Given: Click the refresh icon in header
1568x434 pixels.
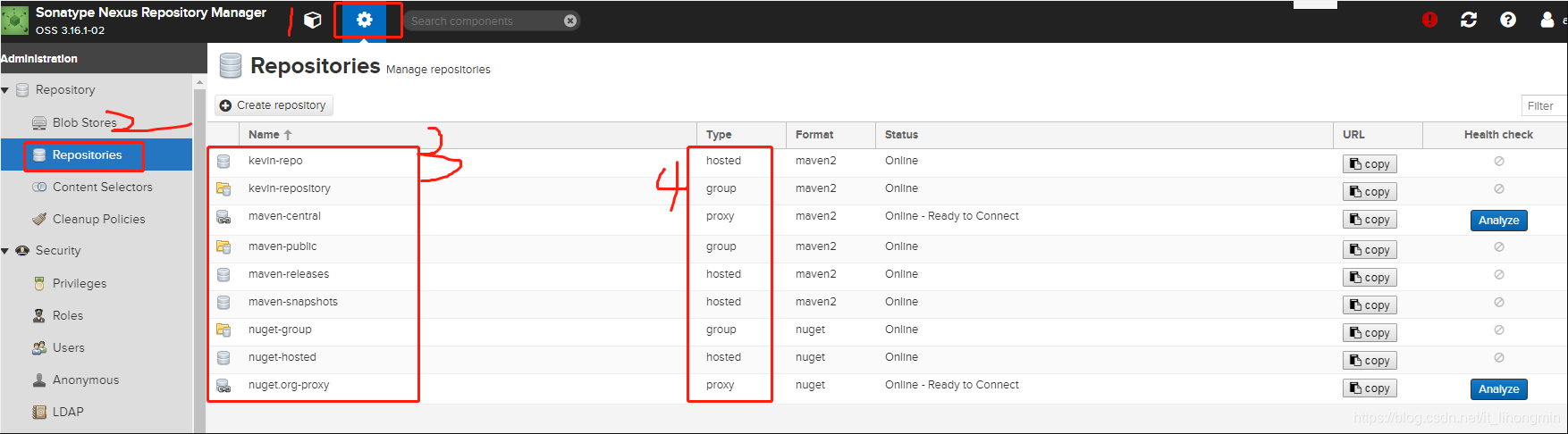Looking at the screenshot, I should (1469, 20).
